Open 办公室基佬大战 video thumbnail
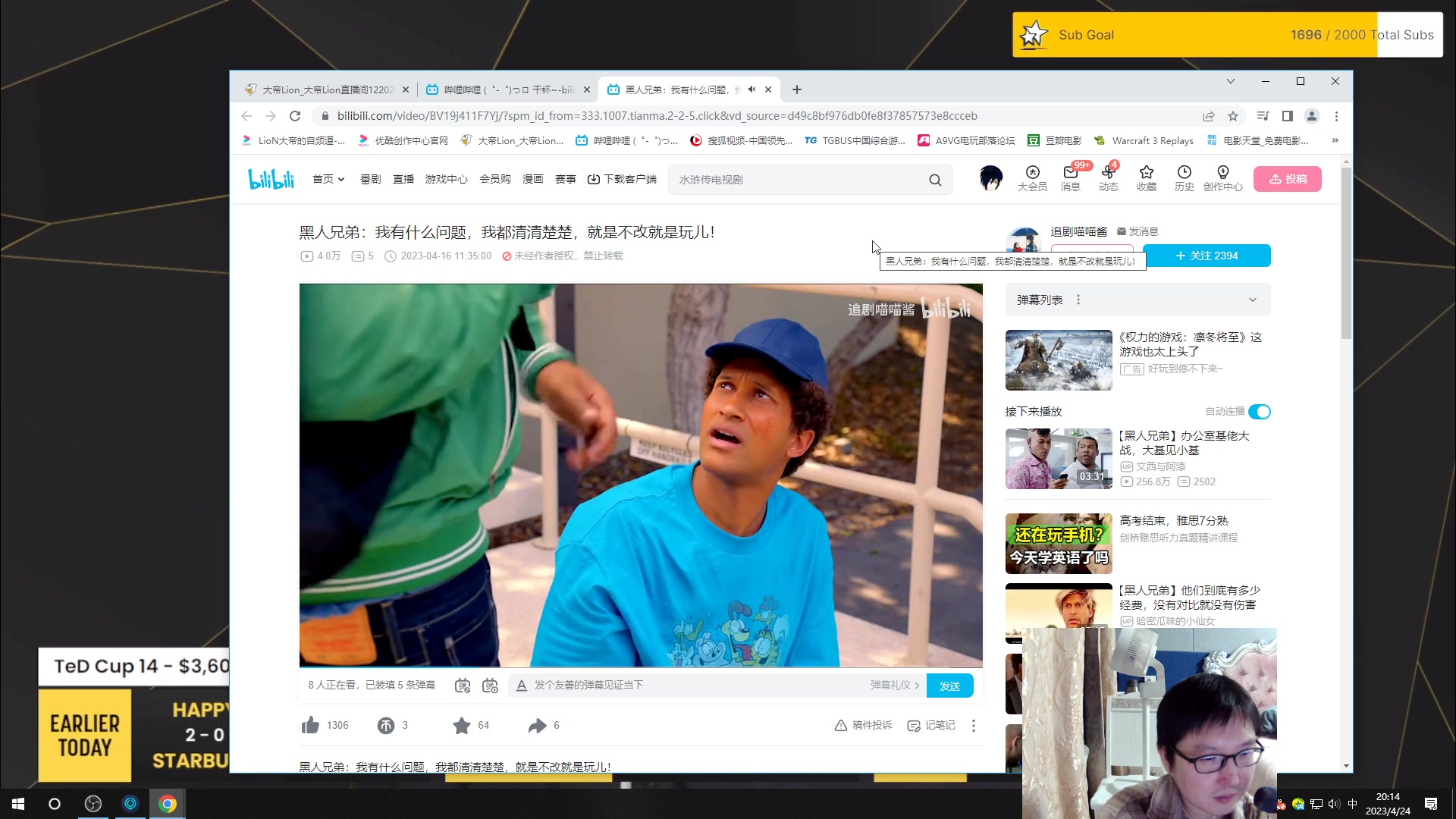The width and height of the screenshot is (1456, 819). (x=1058, y=459)
